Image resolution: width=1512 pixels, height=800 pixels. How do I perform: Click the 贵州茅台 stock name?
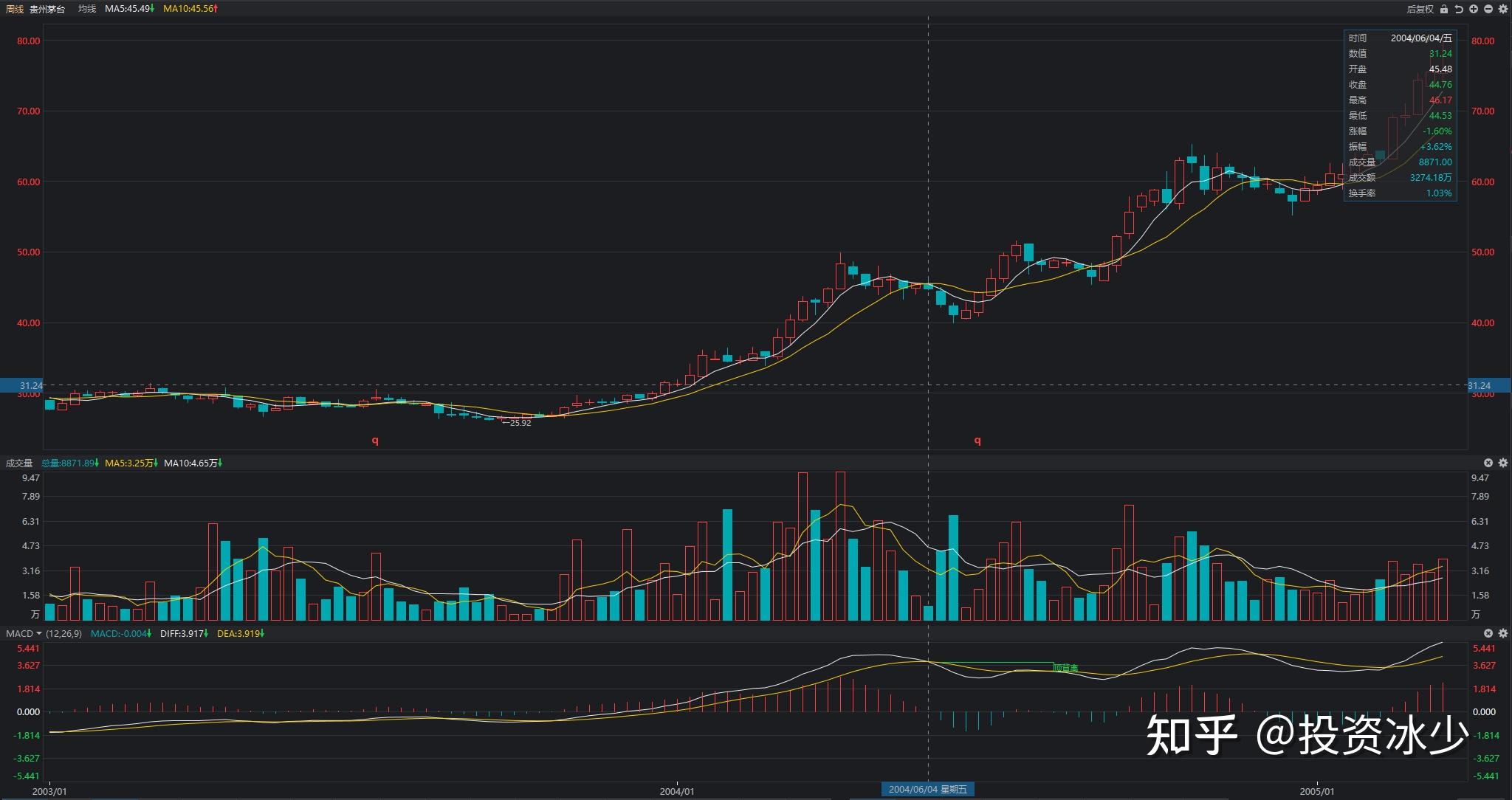(x=47, y=9)
